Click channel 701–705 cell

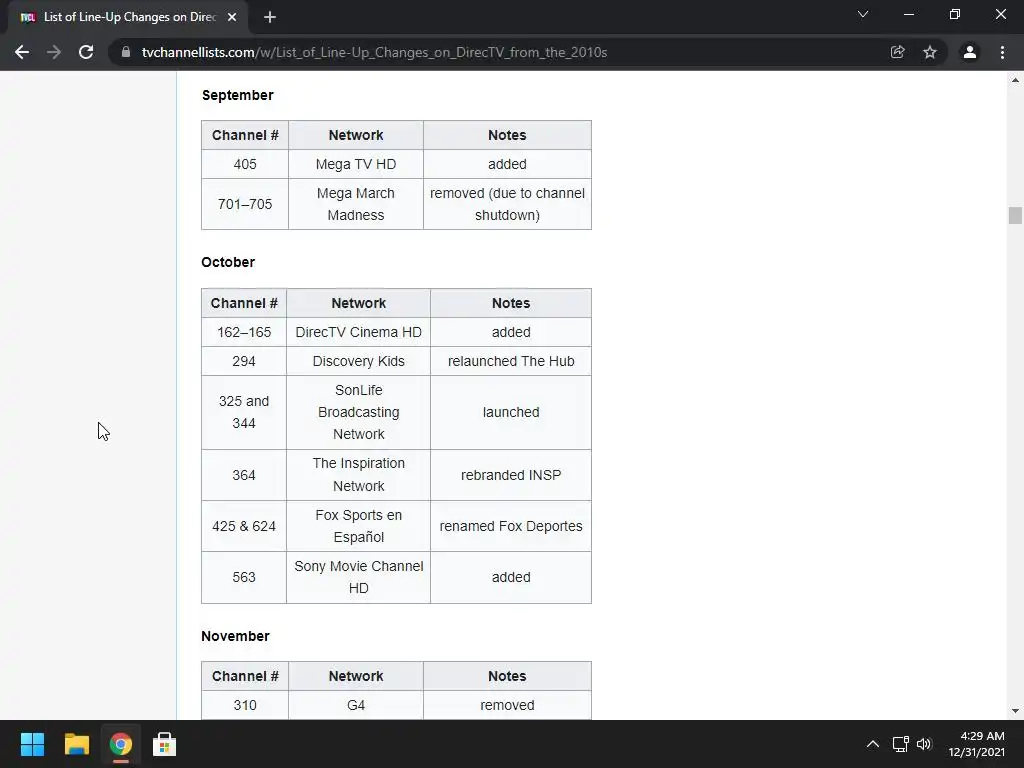coord(245,204)
